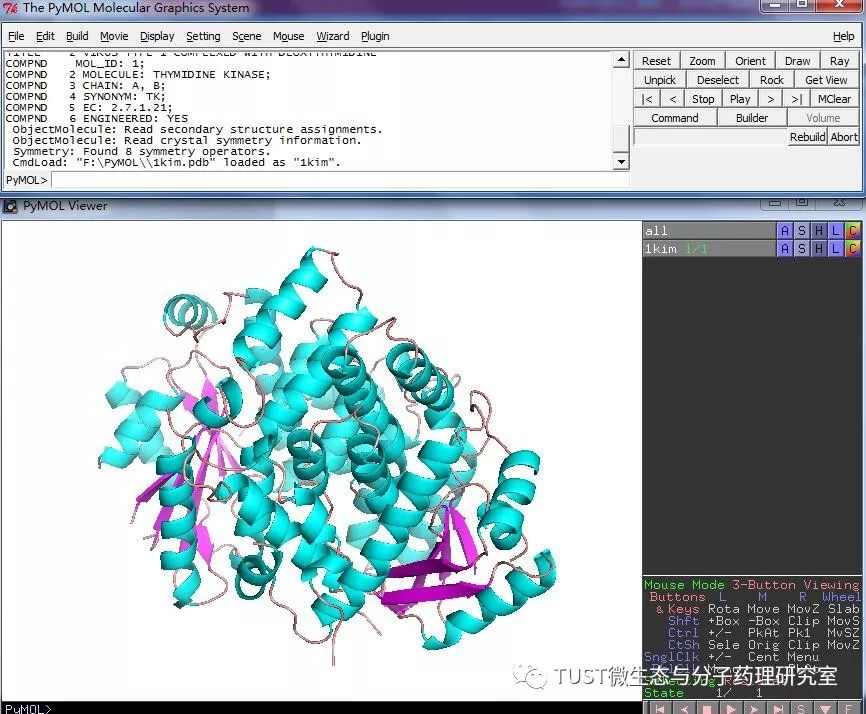Toggle Rock animation of the molecule
The height and width of the screenshot is (714, 866).
pyautogui.click(x=771, y=80)
